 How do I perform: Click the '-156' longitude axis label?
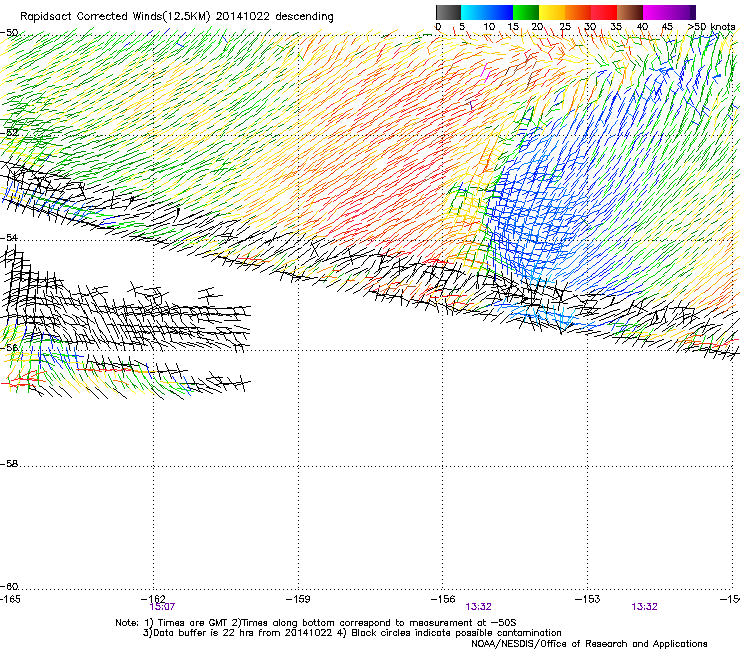coord(443,599)
